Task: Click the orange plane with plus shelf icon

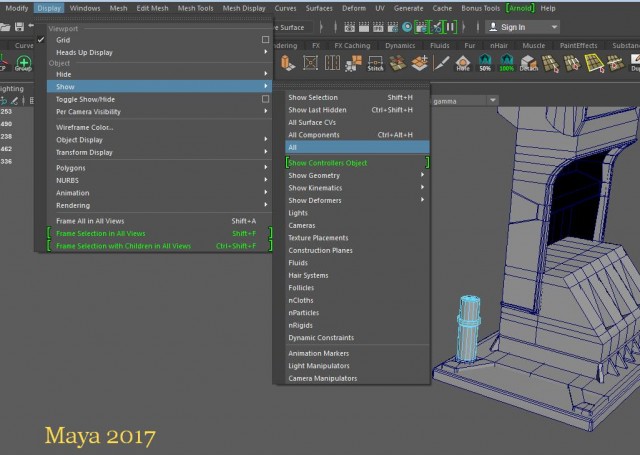Action: pos(420,63)
